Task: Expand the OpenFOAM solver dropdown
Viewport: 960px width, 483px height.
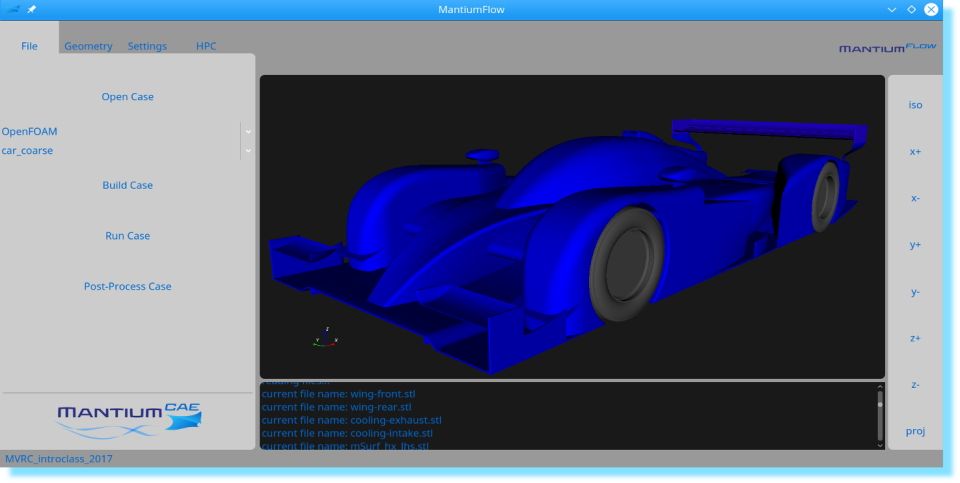Action: 248,131
